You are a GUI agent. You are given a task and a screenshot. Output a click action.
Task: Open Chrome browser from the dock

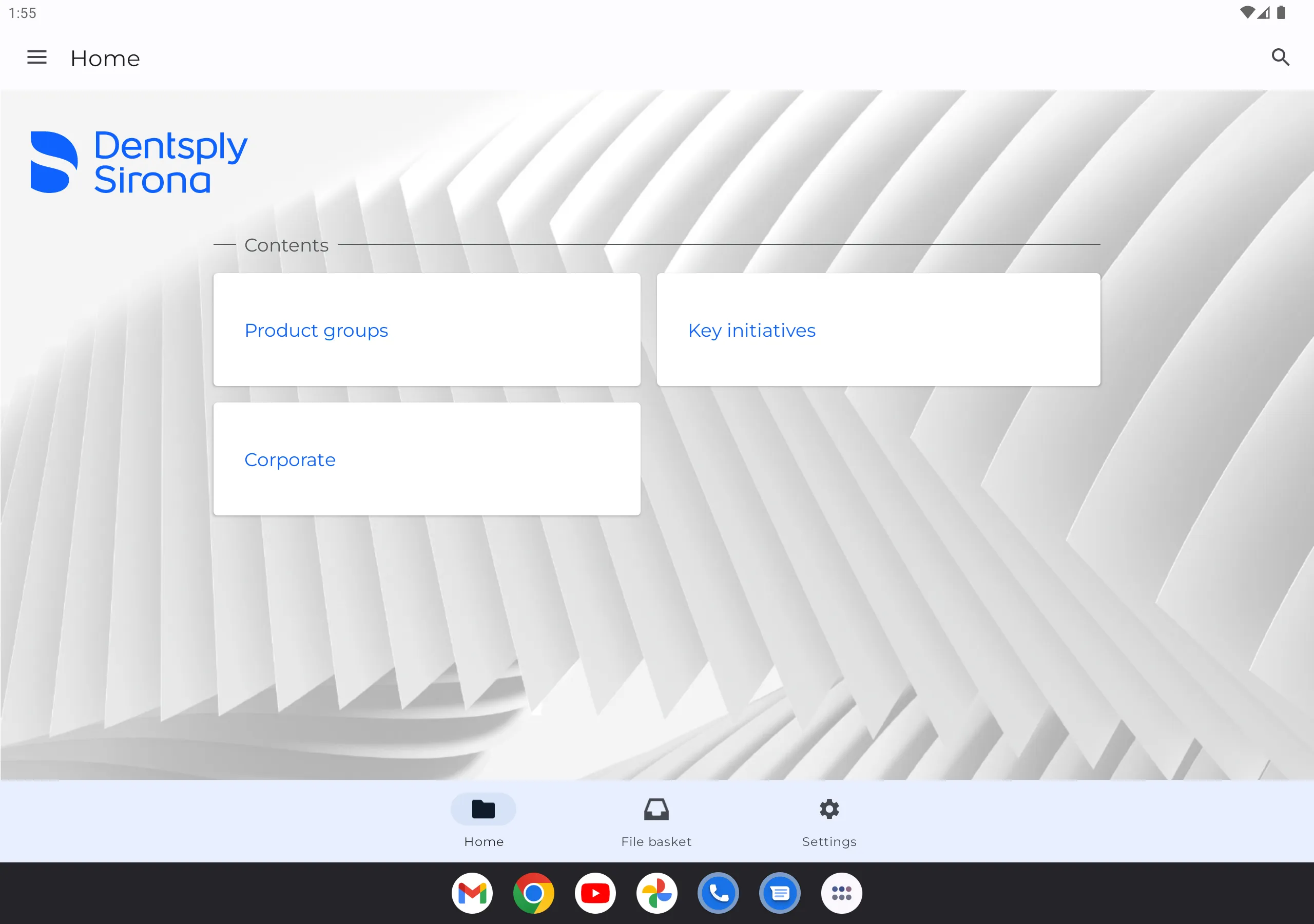[x=533, y=893]
